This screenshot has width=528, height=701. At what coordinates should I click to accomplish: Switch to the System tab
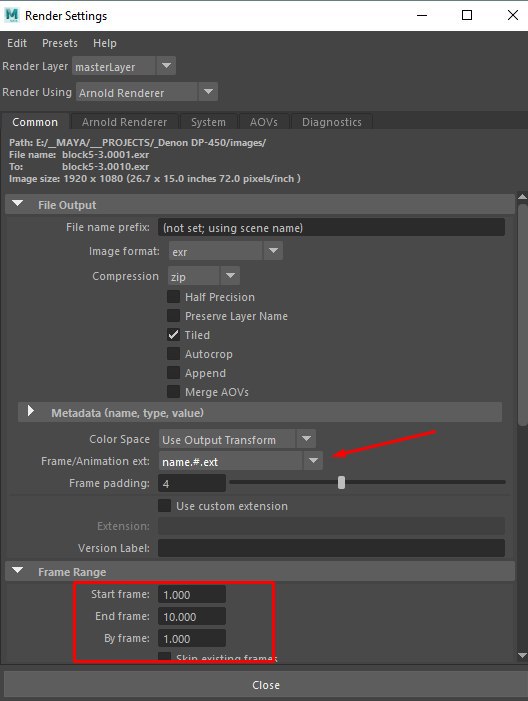click(208, 122)
